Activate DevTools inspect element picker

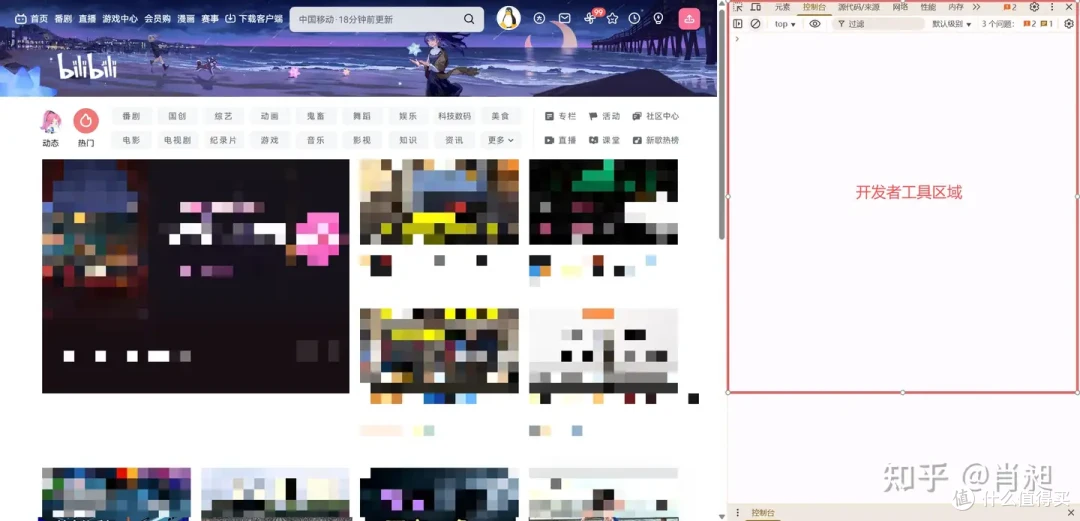pos(738,7)
